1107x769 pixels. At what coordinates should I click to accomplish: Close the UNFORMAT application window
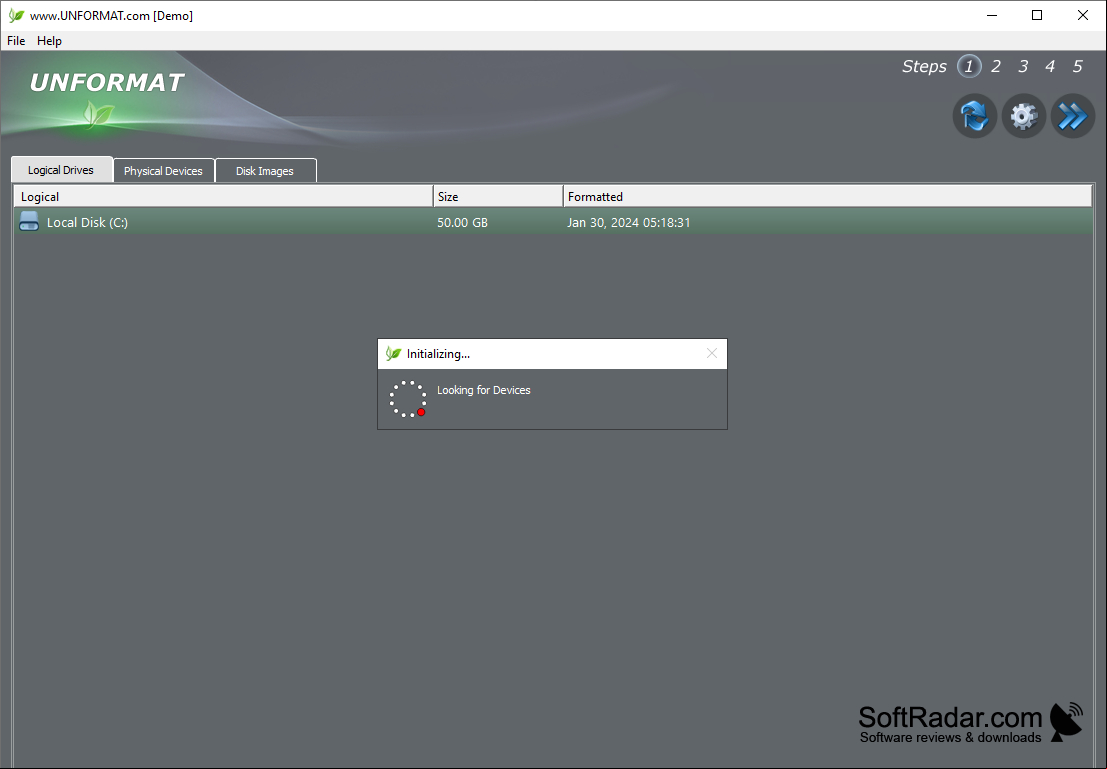(1083, 16)
